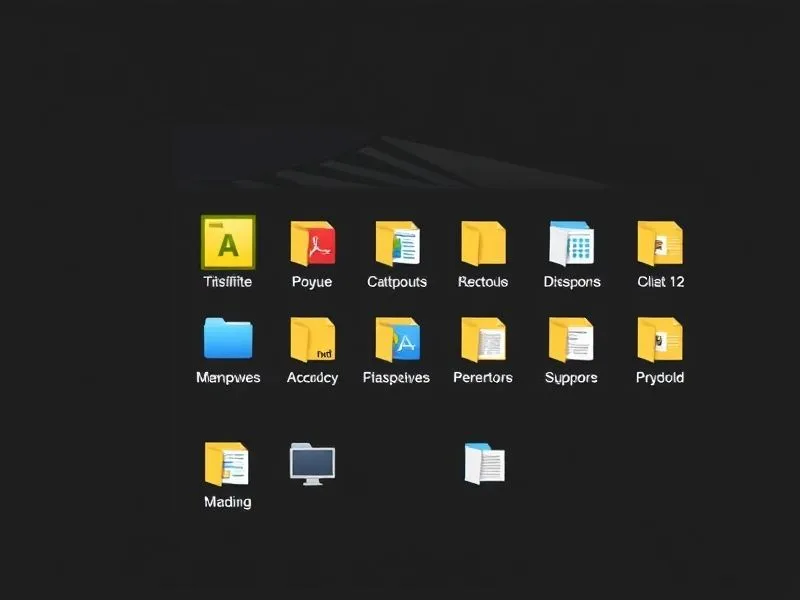This screenshot has height=600, width=800.
Task: Open the Mading folder icon
Action: (x=226, y=464)
